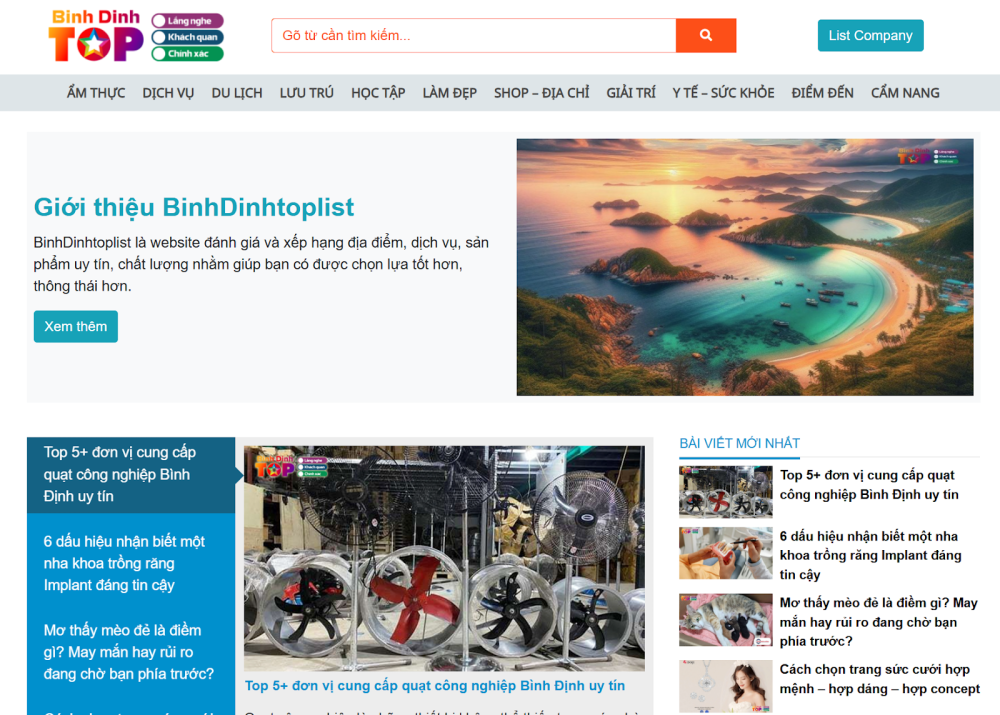Click the coastal beach banner image
The width and height of the screenshot is (1000, 715).
pos(744,267)
